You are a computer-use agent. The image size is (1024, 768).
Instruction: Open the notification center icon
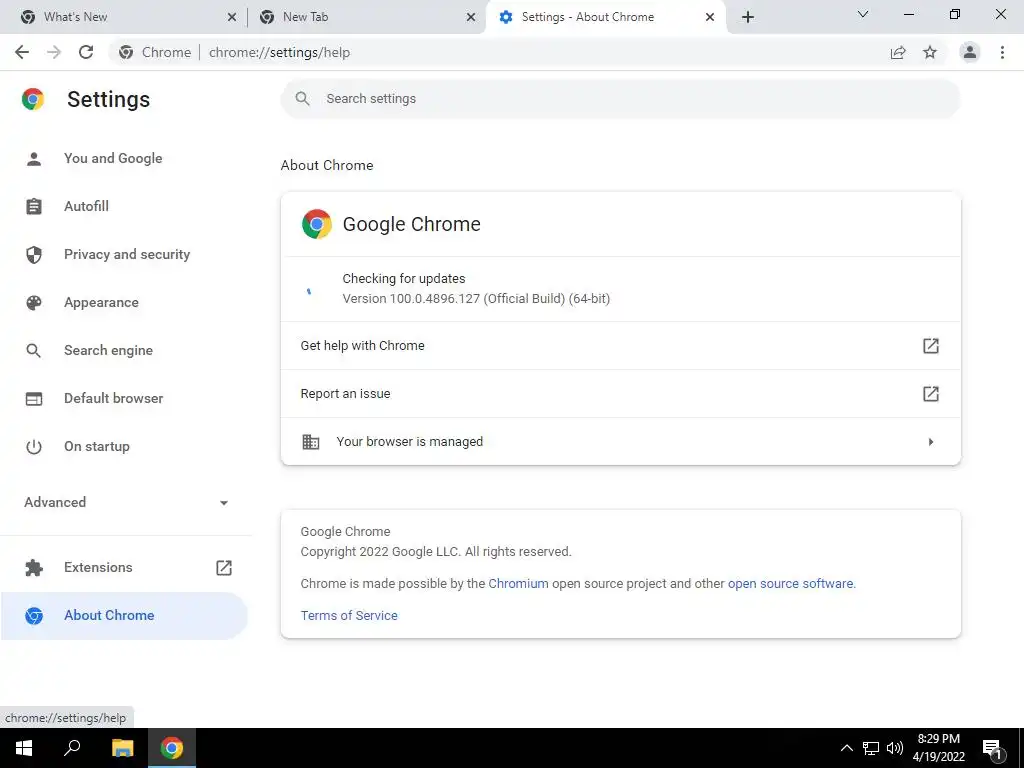click(x=992, y=748)
